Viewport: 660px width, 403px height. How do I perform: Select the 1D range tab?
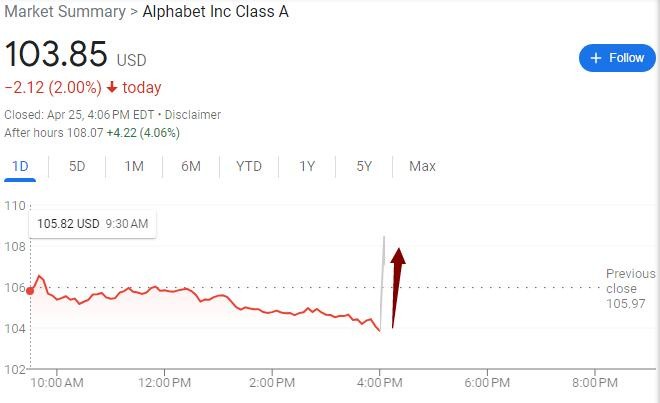click(x=20, y=166)
